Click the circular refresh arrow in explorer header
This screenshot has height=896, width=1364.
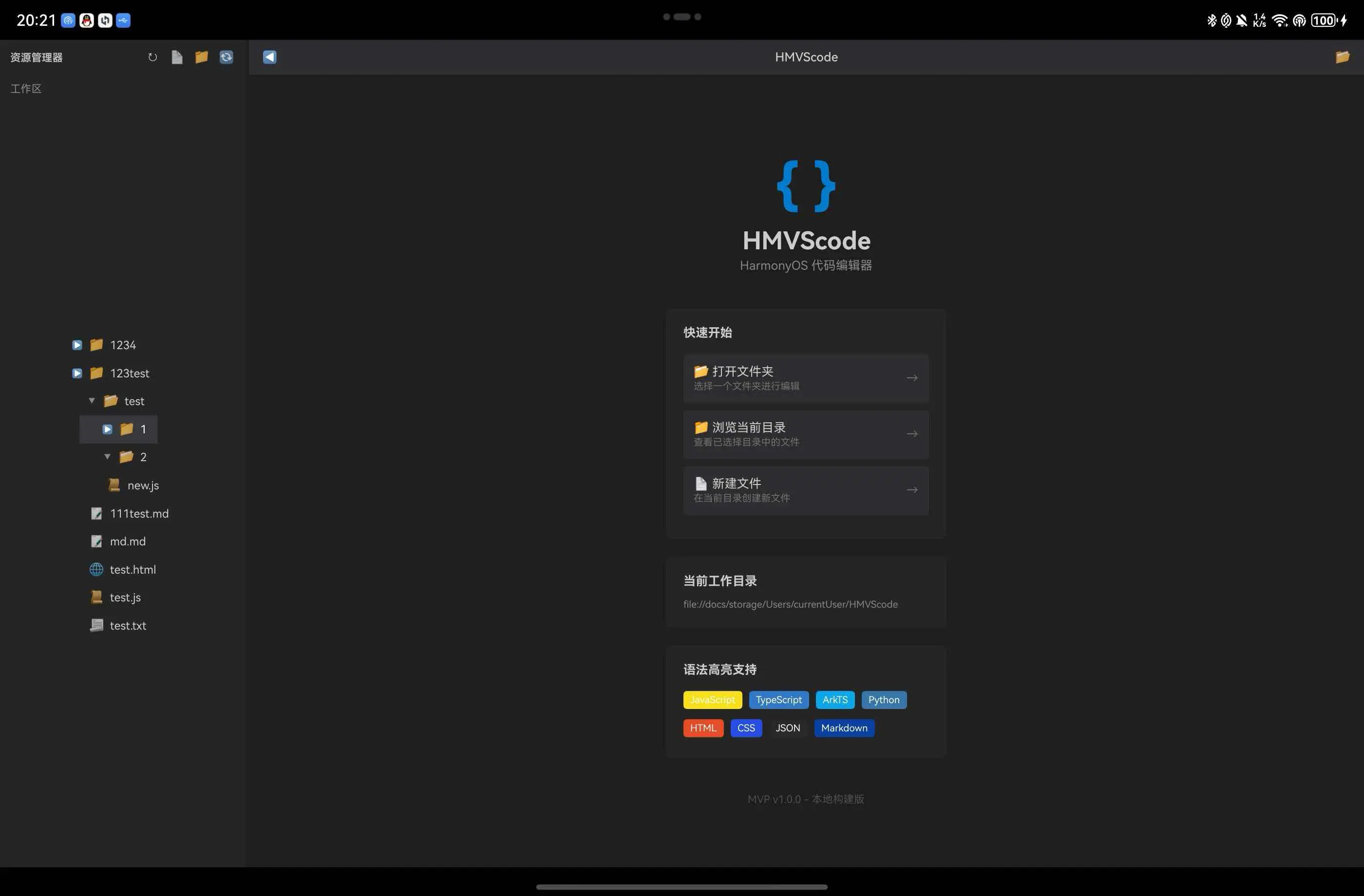coord(152,57)
